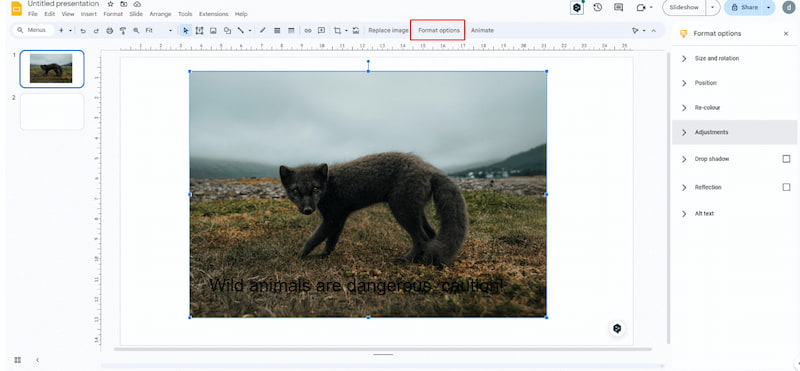Add a new slide with plus button

[x=61, y=31]
